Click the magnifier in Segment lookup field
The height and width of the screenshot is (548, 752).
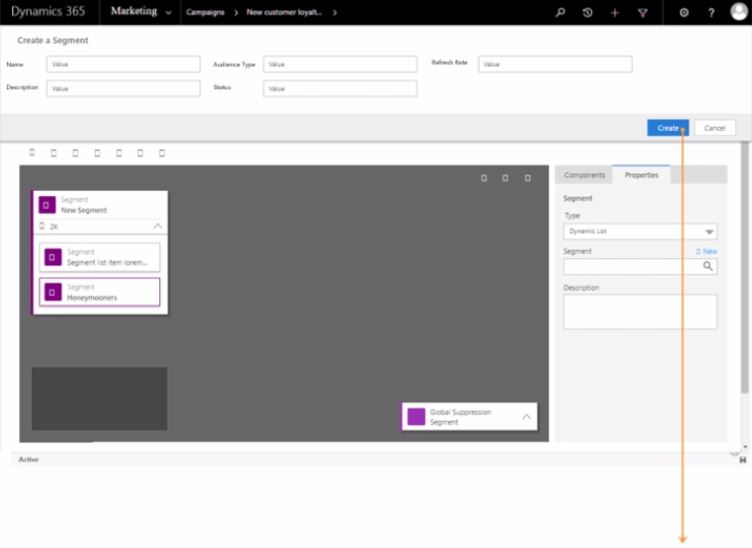707,267
